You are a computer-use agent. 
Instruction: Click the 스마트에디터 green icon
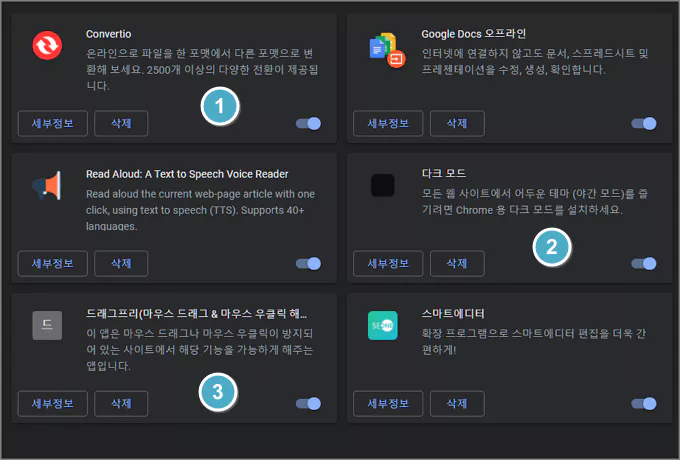(382, 325)
